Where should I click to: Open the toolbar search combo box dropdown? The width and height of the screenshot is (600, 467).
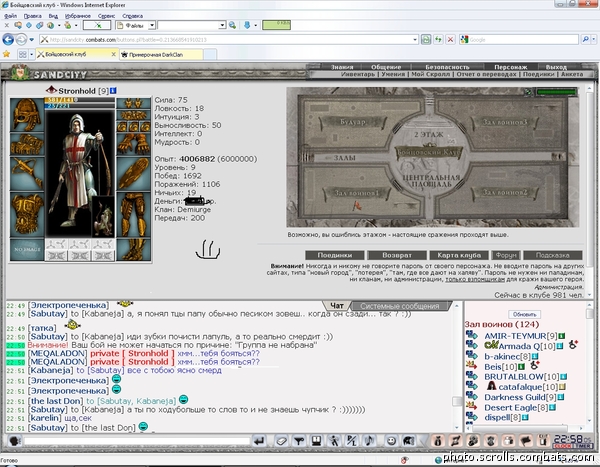[x=222, y=25]
